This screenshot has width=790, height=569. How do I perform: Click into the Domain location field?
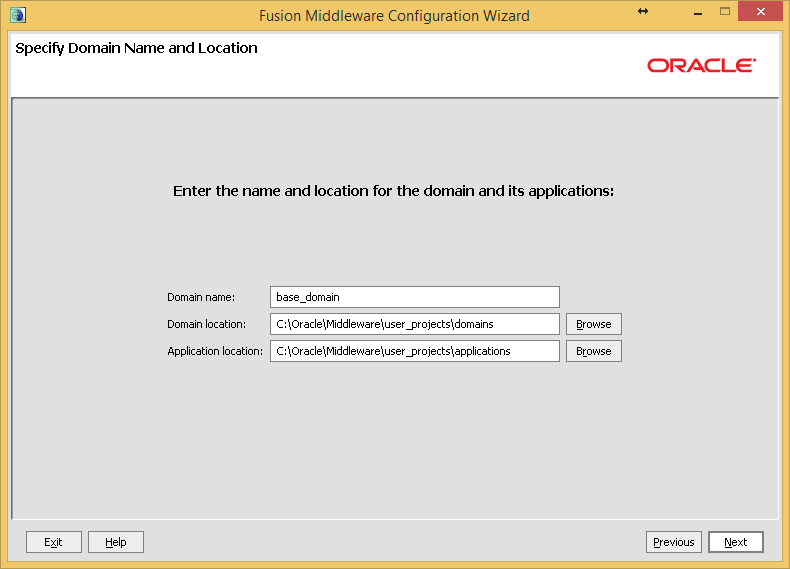pyautogui.click(x=415, y=324)
